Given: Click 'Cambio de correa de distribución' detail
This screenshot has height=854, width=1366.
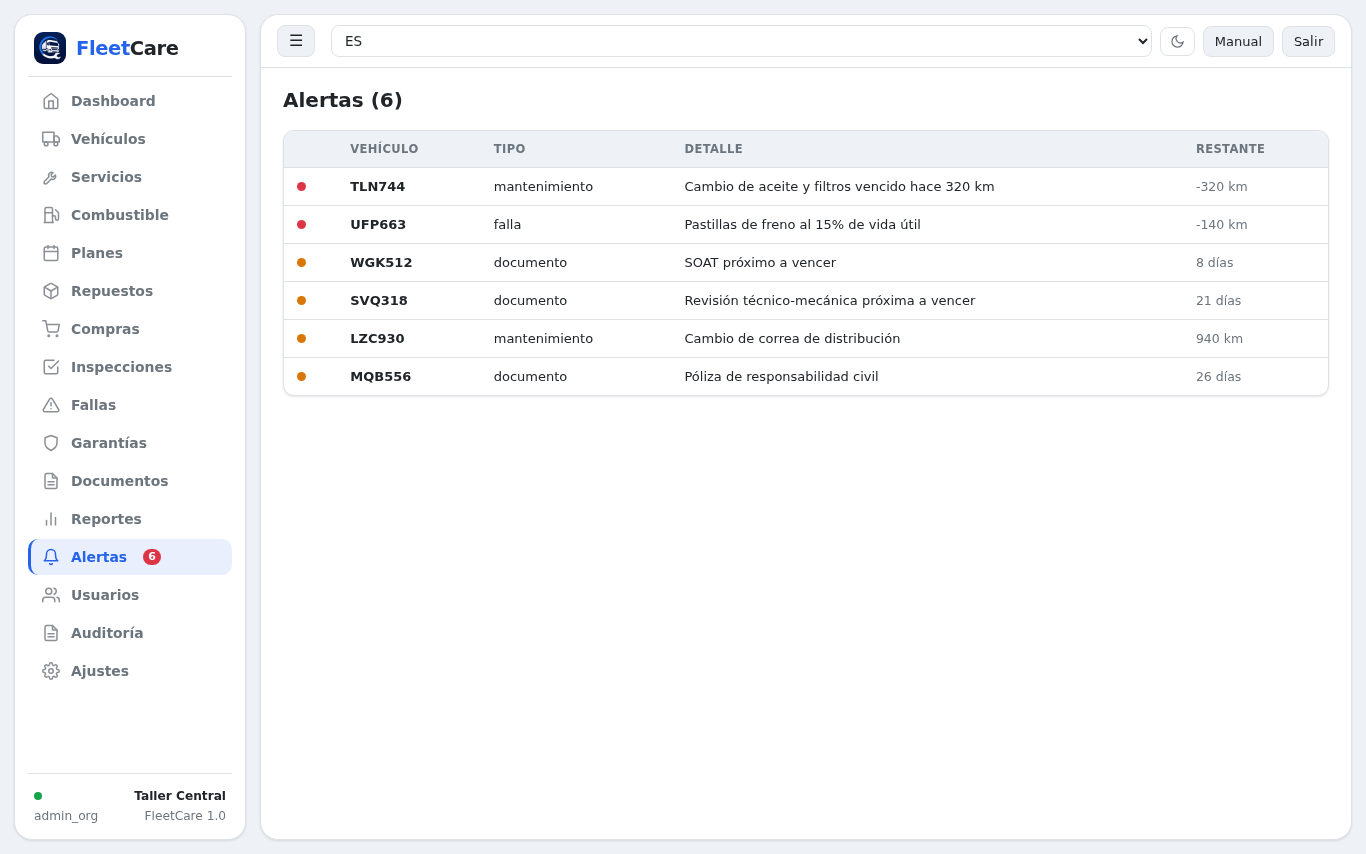Looking at the screenshot, I should point(792,339).
